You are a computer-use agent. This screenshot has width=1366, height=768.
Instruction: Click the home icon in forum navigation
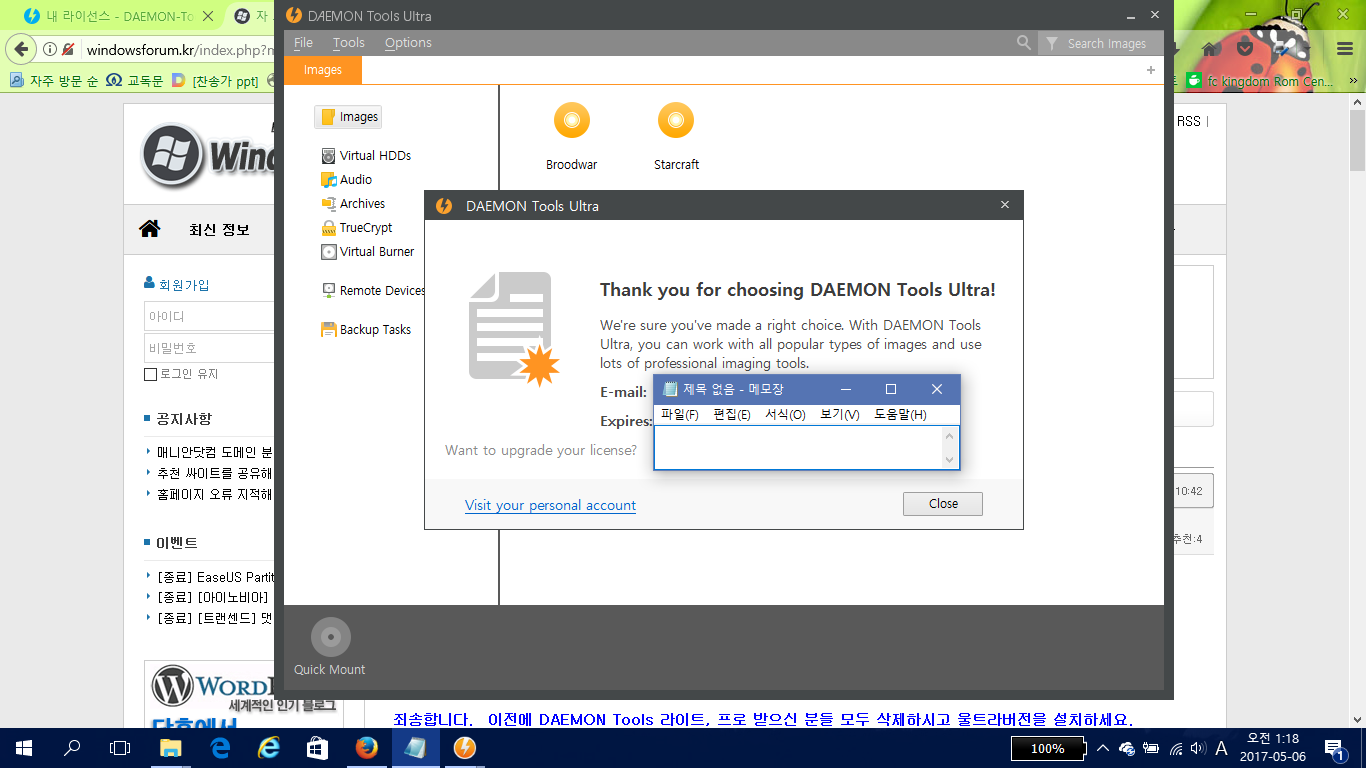click(150, 229)
